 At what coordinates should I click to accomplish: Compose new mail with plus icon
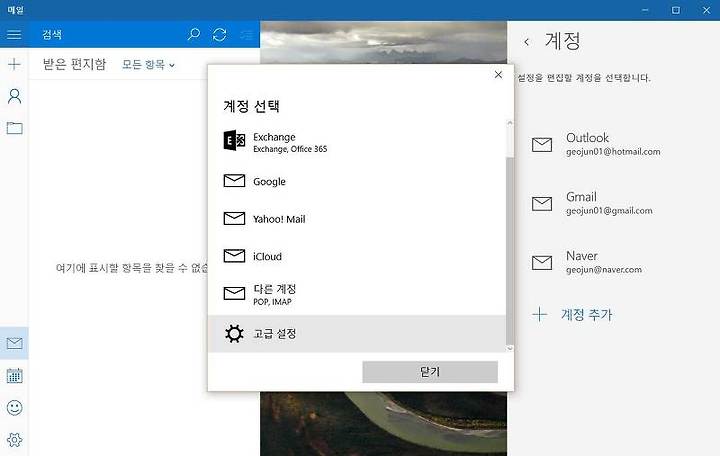[x=14, y=64]
